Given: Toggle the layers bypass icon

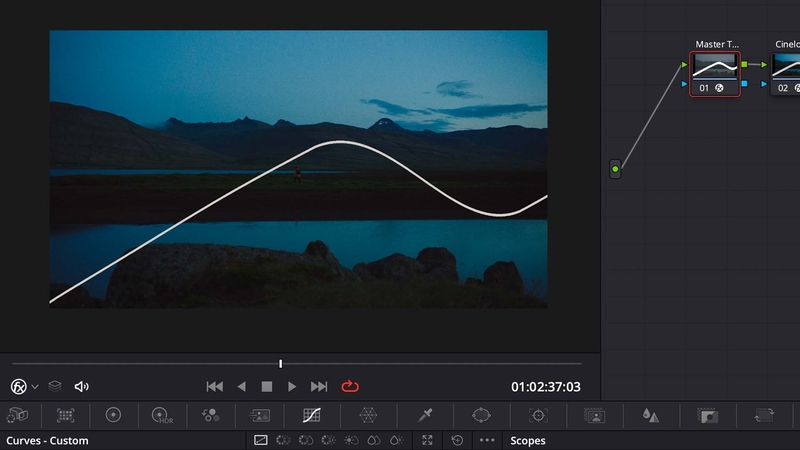Looking at the screenshot, I should click(x=56, y=386).
